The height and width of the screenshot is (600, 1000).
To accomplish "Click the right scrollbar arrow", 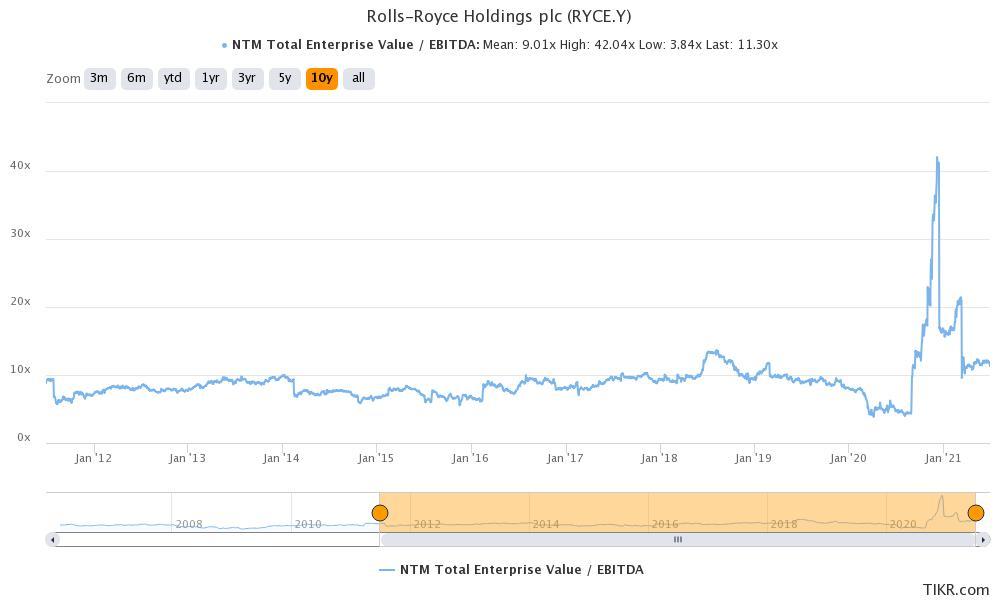I will [x=982, y=539].
